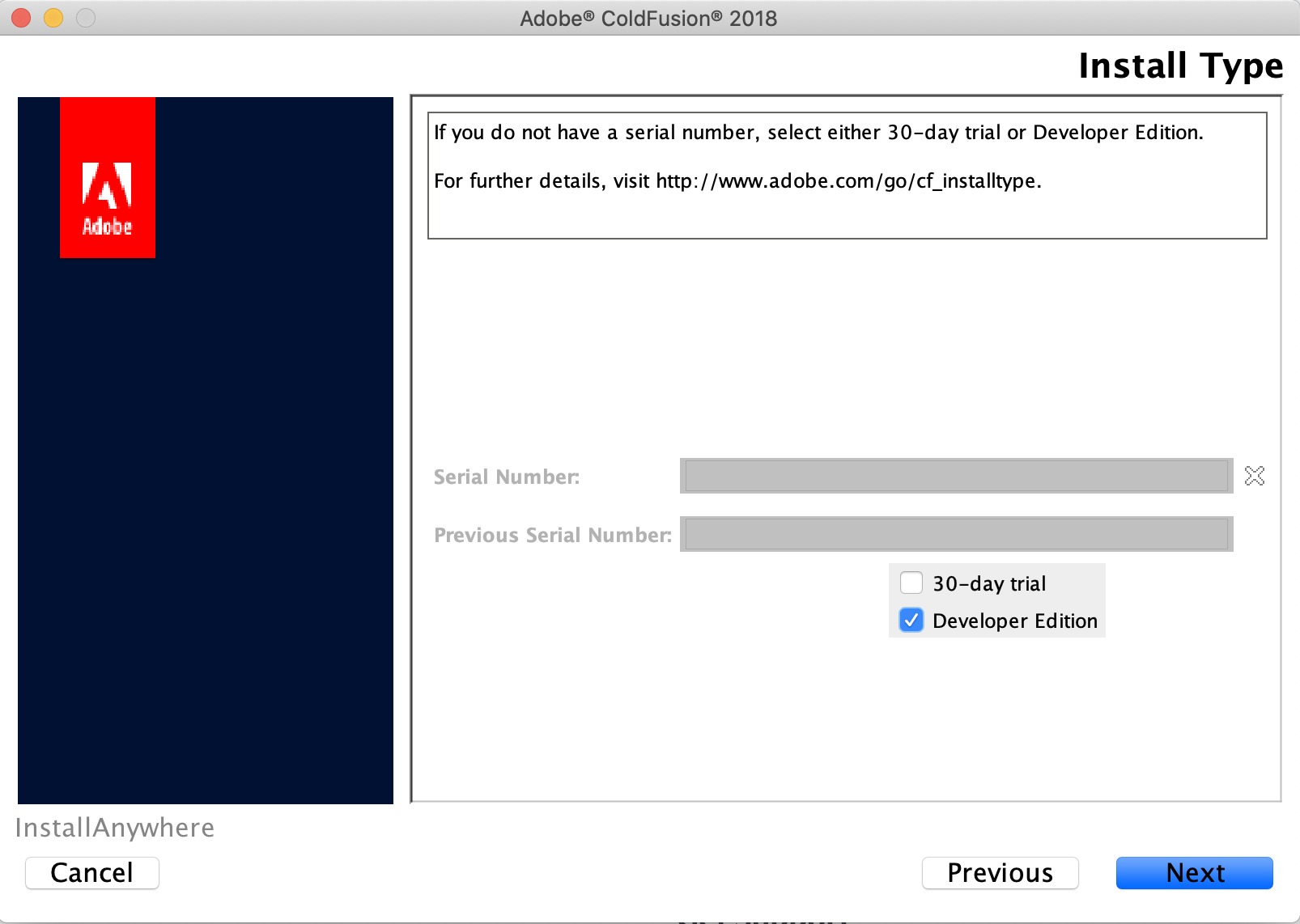The width and height of the screenshot is (1300, 924).
Task: Uncheck the Developer Edition checkbox
Action: point(911,620)
